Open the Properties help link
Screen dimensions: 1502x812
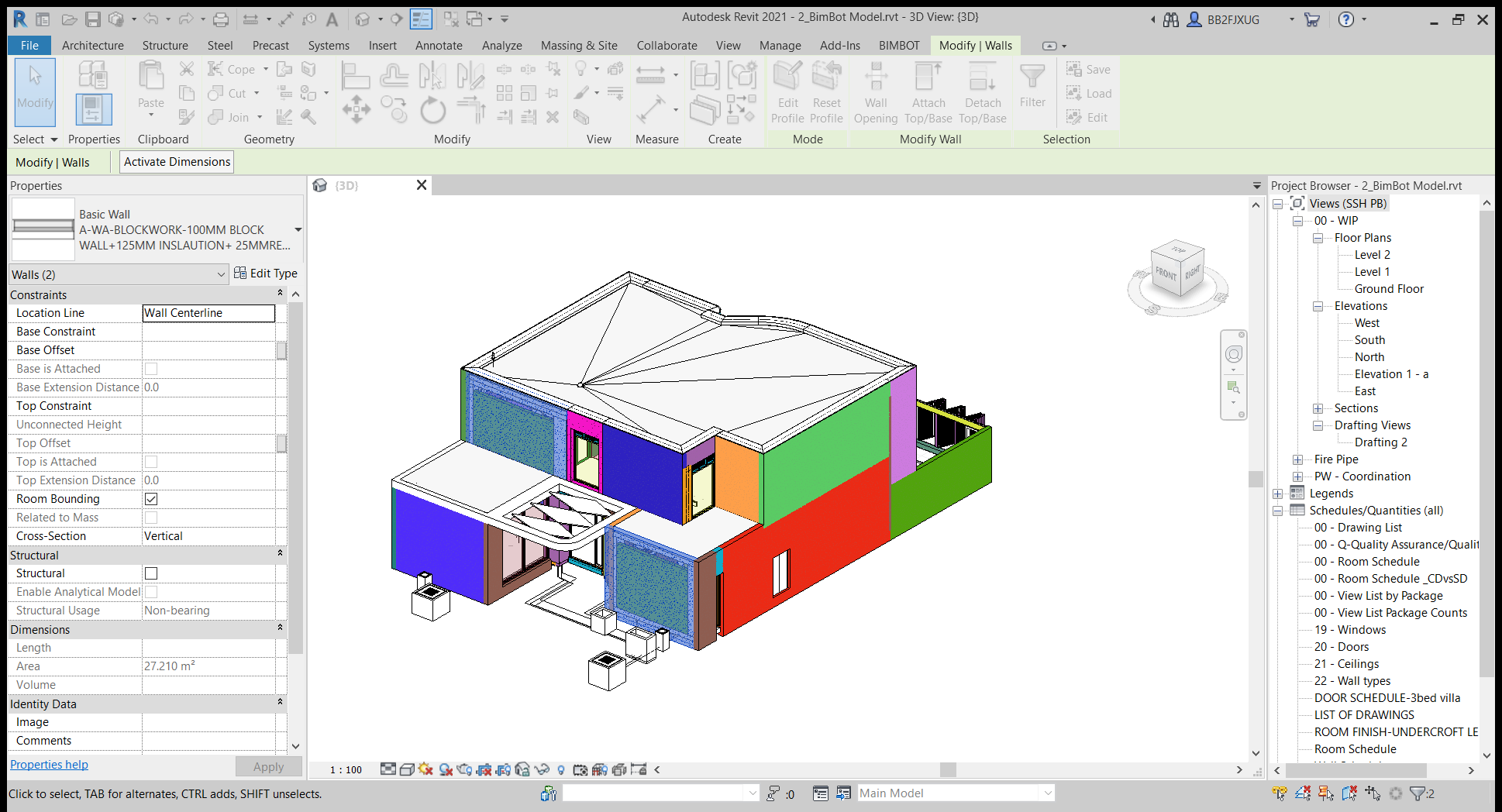[x=49, y=765]
